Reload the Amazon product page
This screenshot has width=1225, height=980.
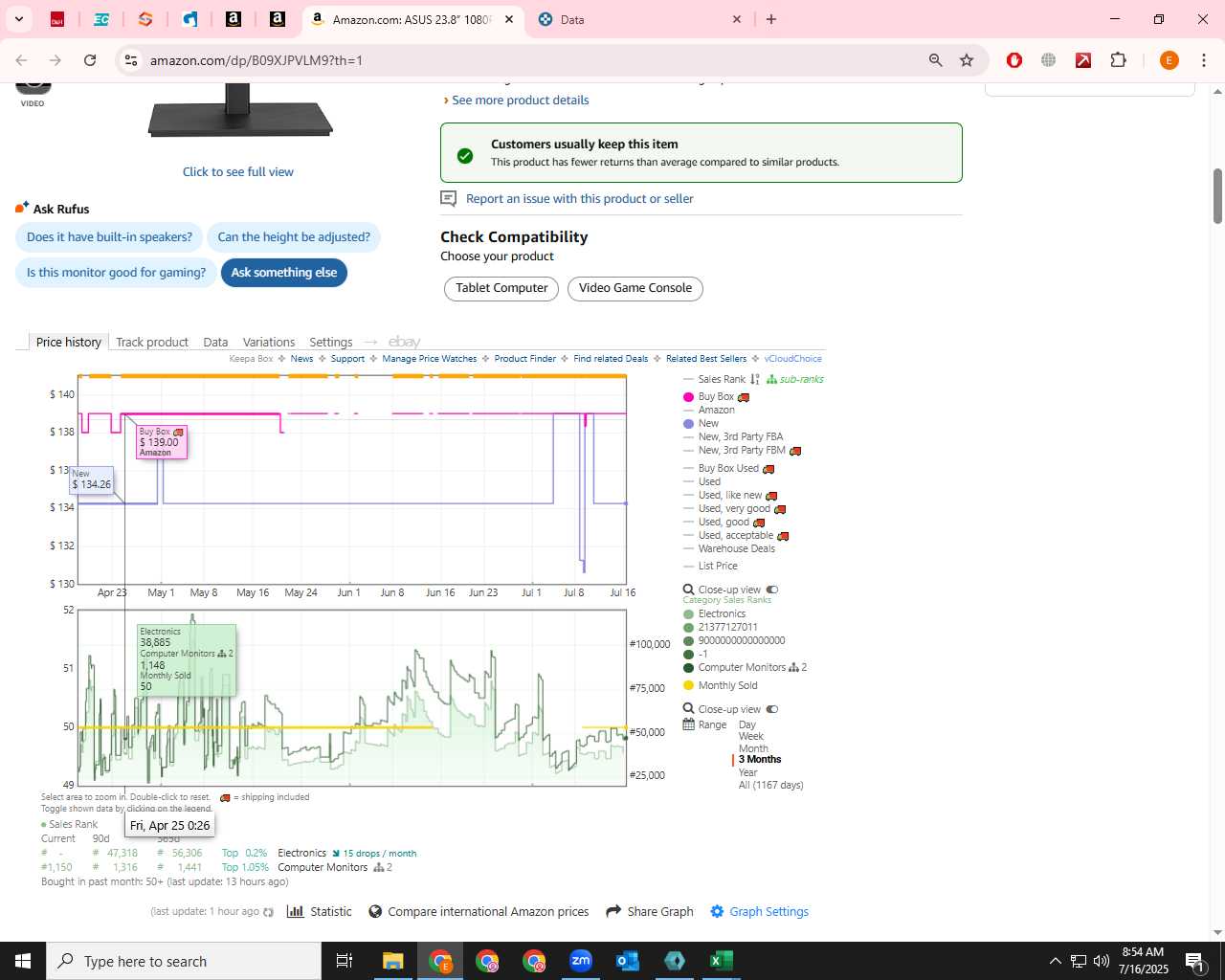click(x=90, y=60)
